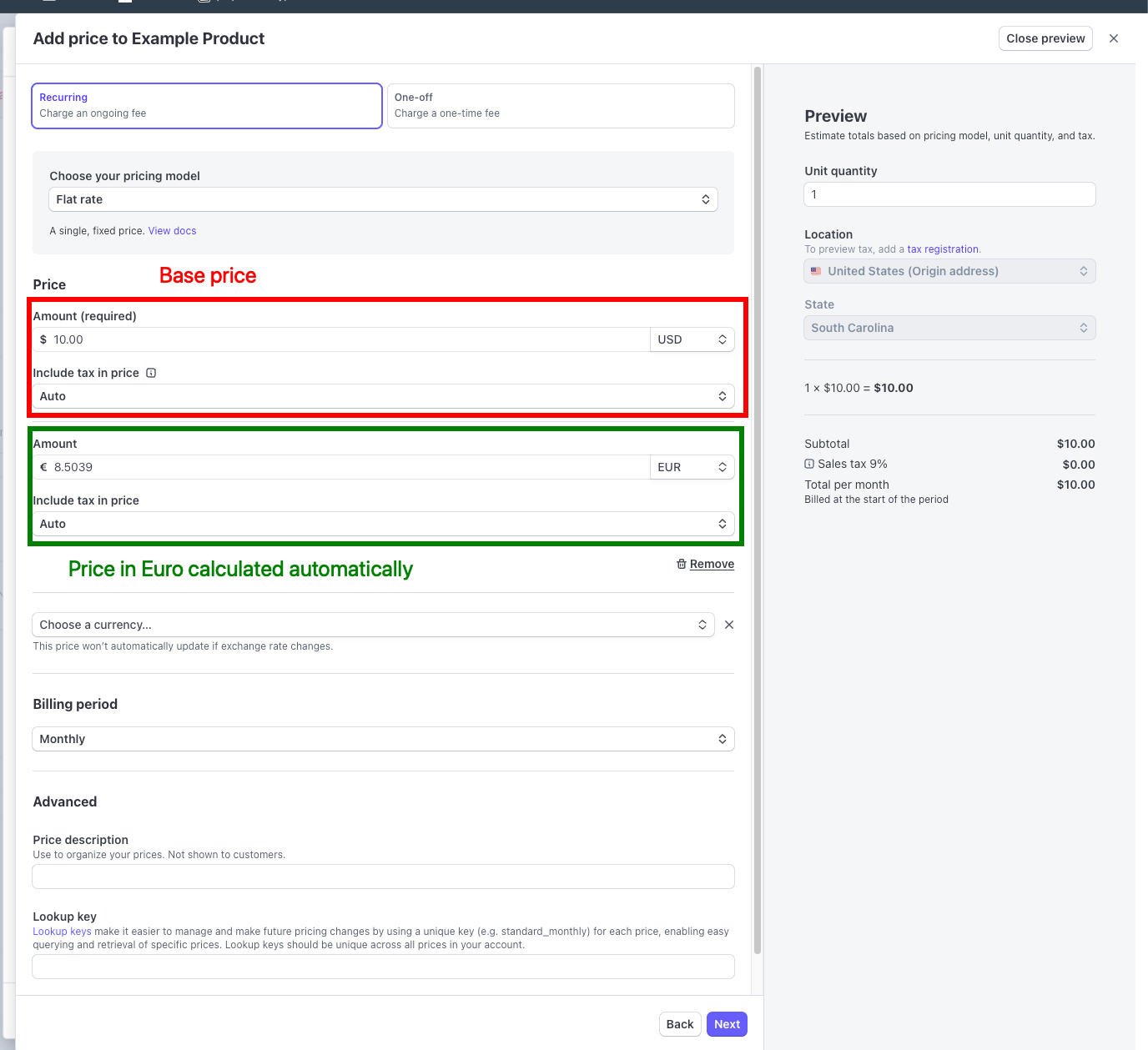Screen dimensions: 1148x1050
Task: Open the View docs link
Action: coord(172,230)
